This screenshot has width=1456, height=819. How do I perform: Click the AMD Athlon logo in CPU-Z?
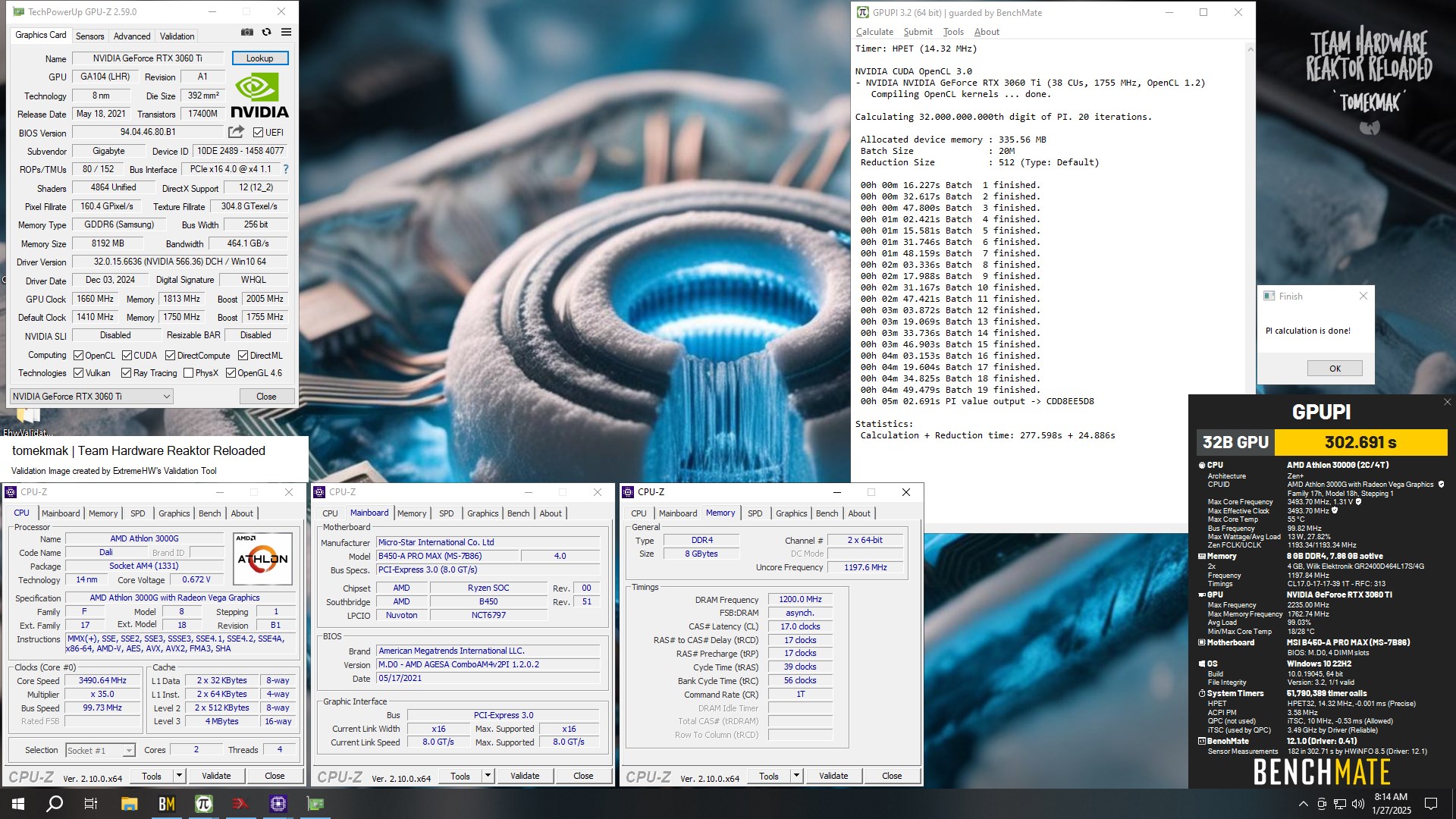[x=262, y=559]
